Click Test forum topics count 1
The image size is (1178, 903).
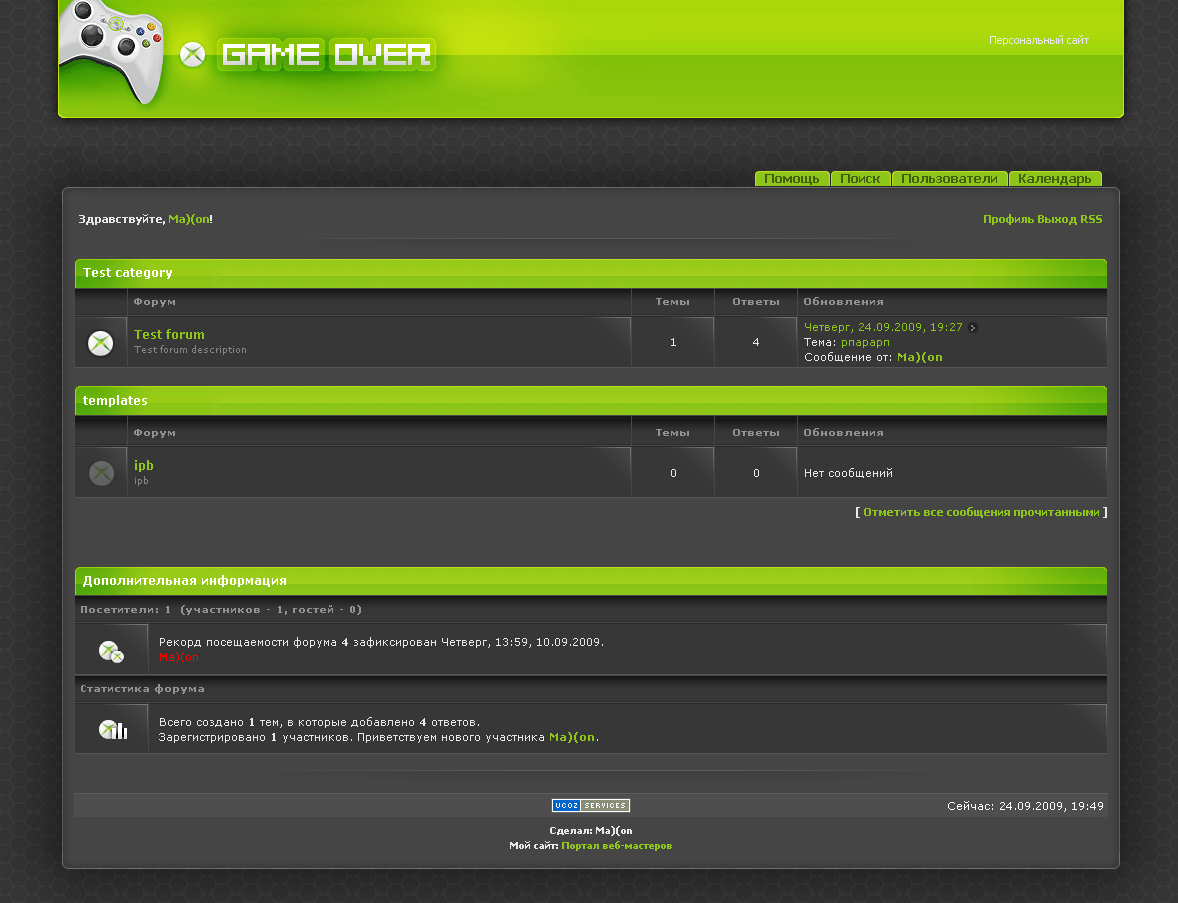673,343
